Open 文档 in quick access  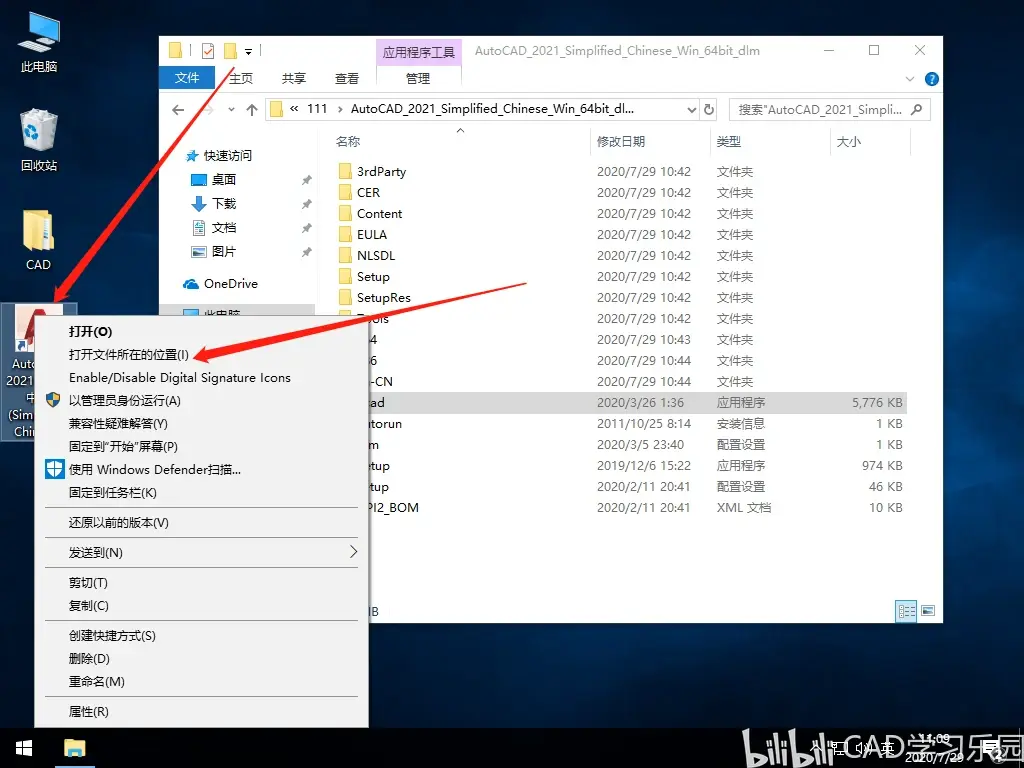coord(223,227)
